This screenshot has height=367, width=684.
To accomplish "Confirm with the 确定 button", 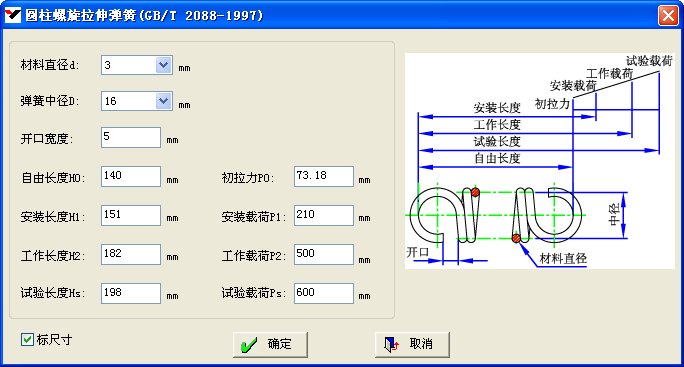I will pyautogui.click(x=270, y=345).
